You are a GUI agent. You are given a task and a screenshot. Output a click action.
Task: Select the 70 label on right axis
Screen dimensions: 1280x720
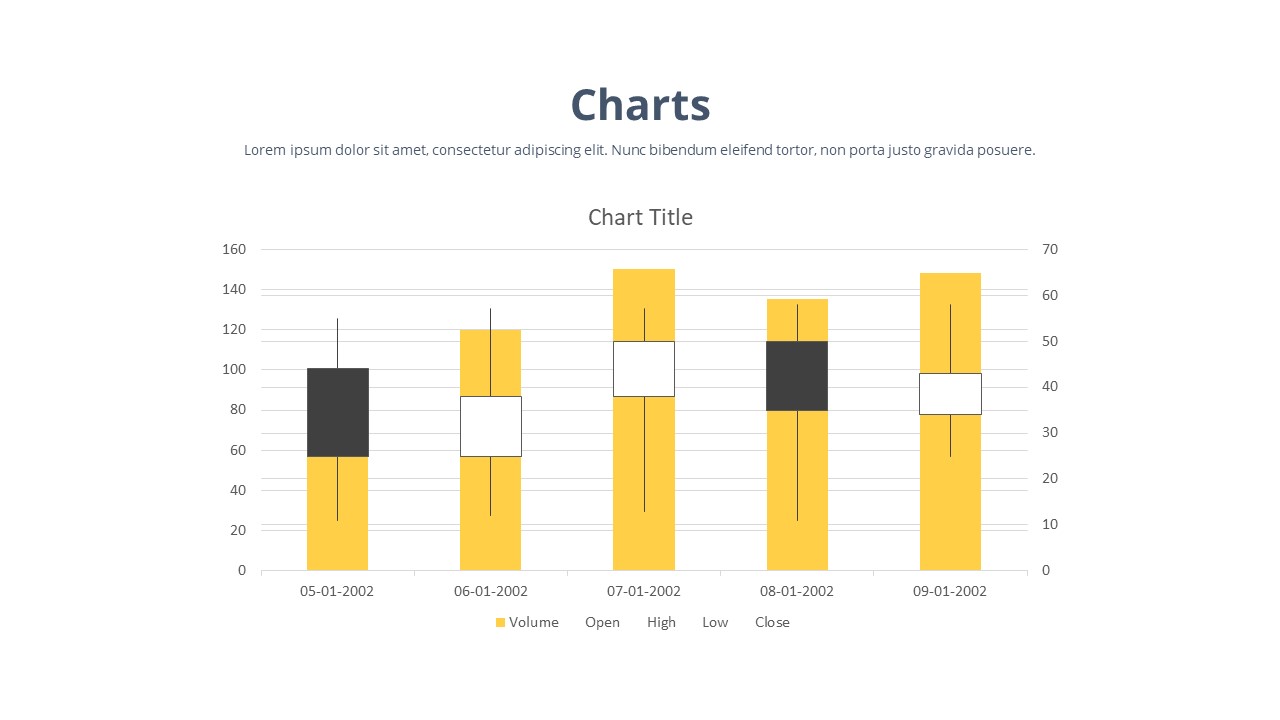[1050, 249]
